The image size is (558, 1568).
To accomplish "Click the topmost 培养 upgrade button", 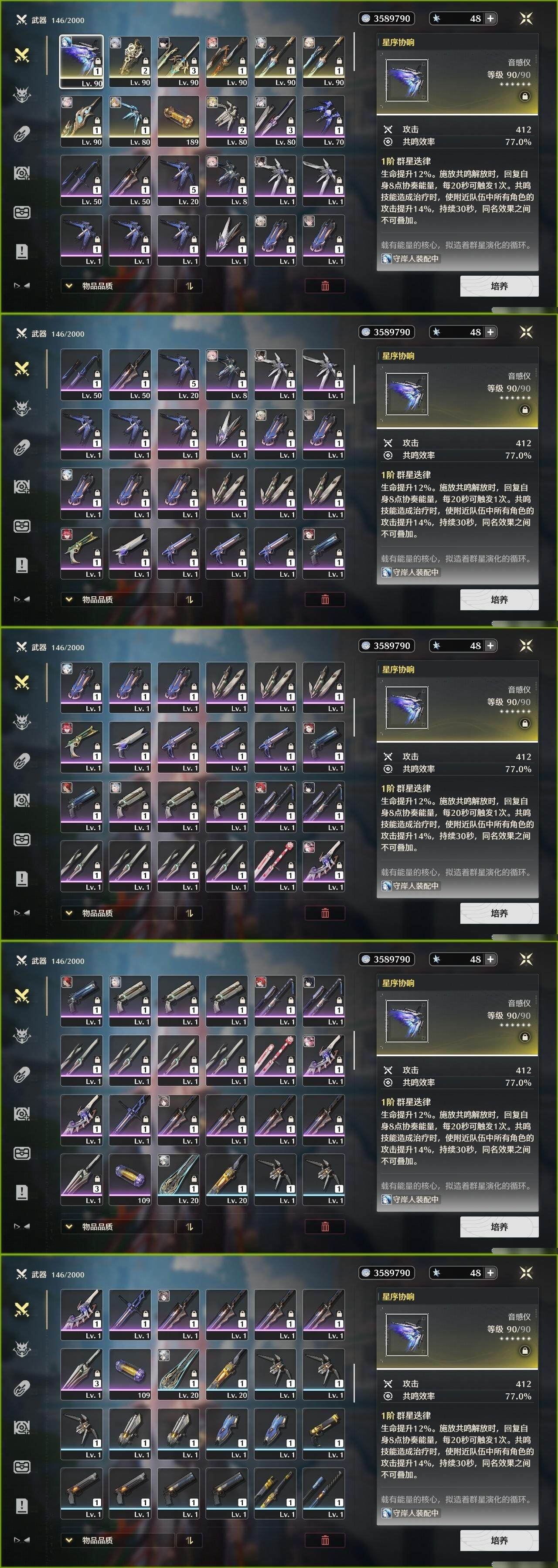I will [x=499, y=286].
